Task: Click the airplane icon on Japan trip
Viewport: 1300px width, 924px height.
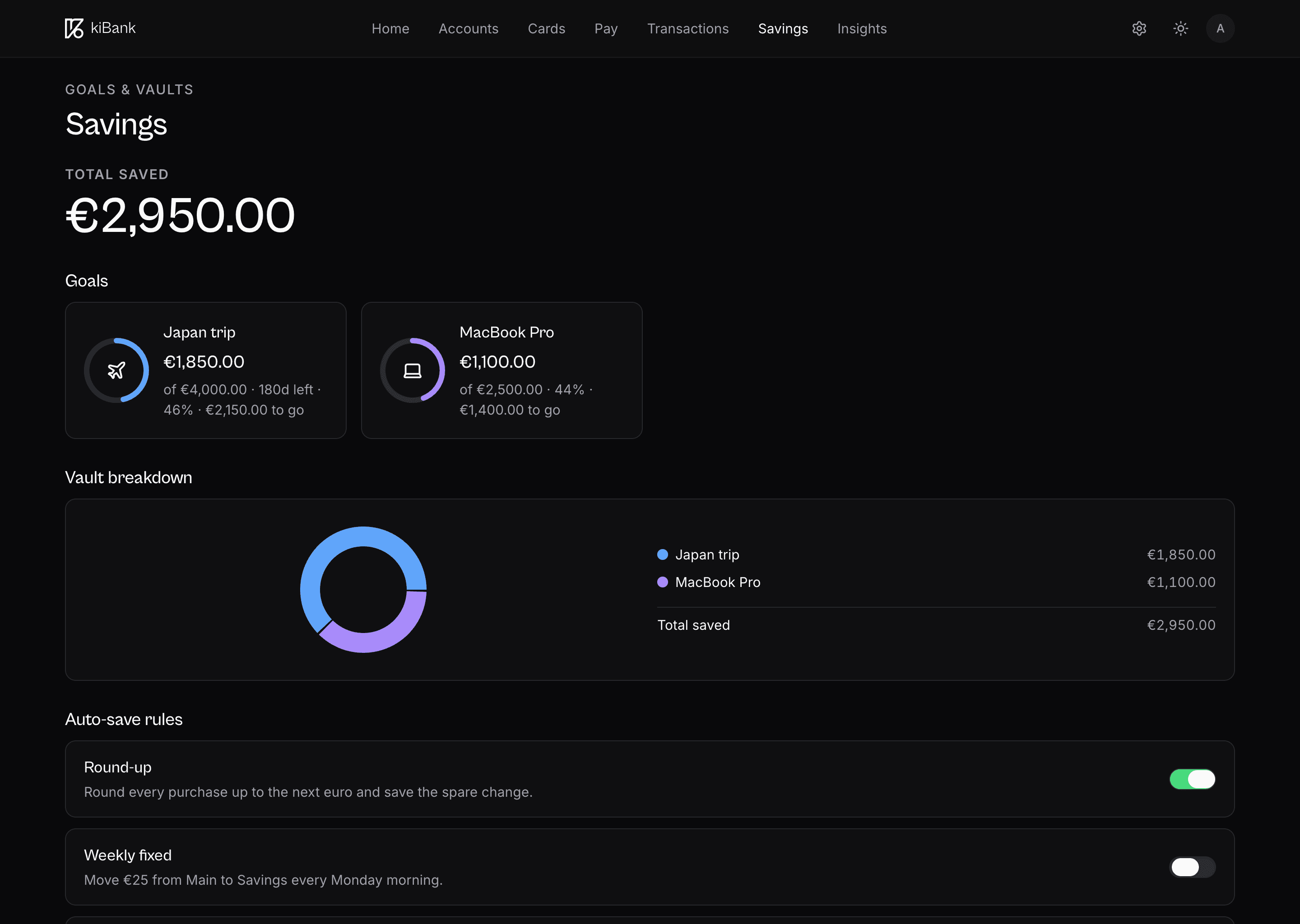Action: click(116, 370)
